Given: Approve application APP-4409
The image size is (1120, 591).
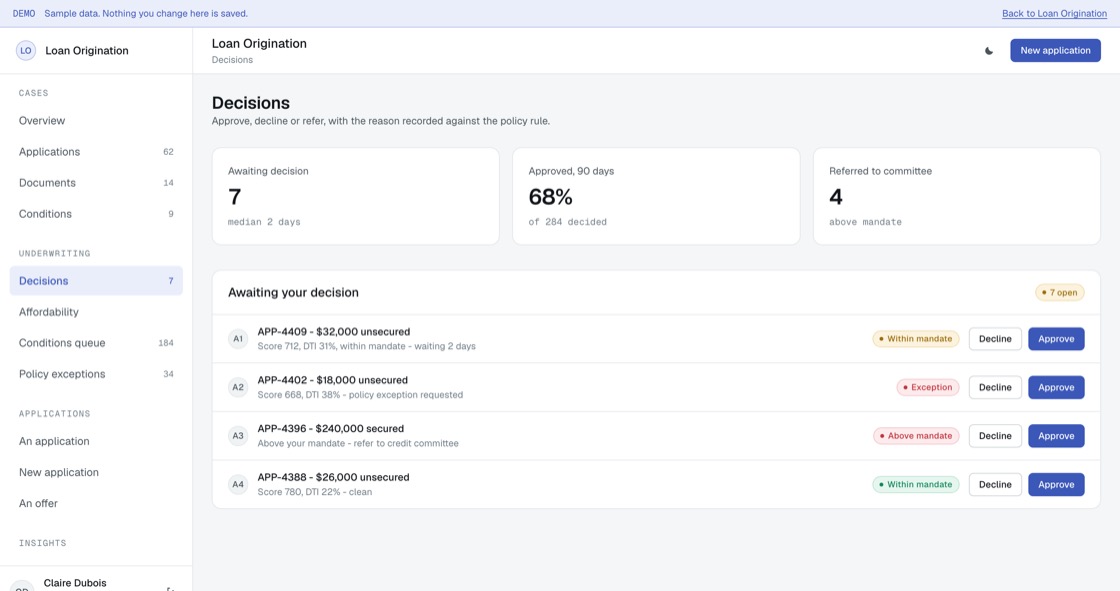Looking at the screenshot, I should (x=1056, y=339).
